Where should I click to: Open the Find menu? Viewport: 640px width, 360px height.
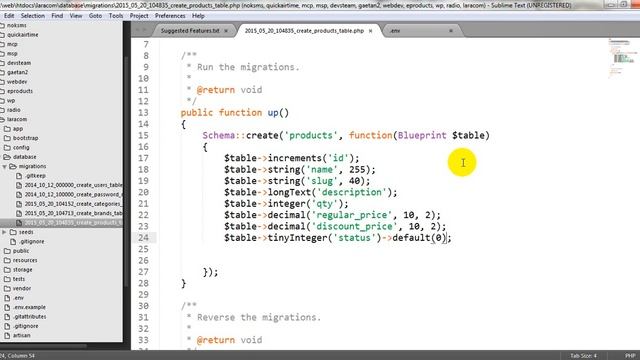[57, 16]
